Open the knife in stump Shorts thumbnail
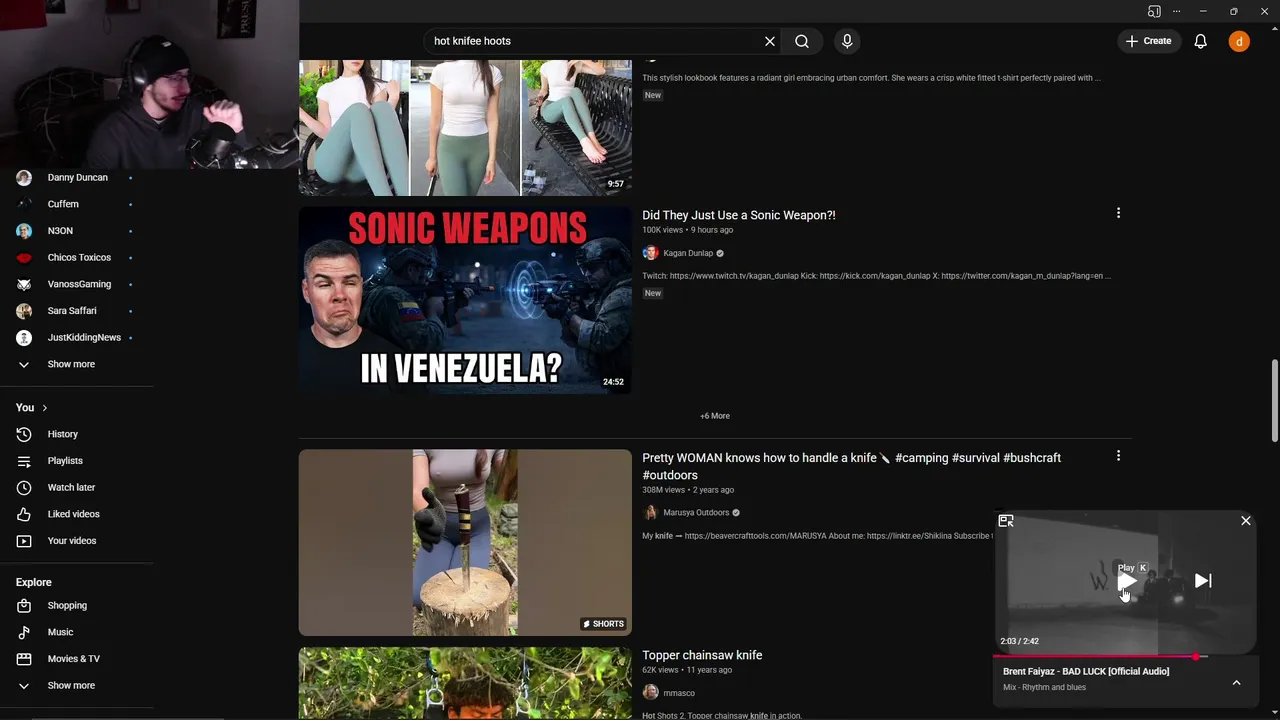This screenshot has width=1280, height=720. (x=465, y=542)
